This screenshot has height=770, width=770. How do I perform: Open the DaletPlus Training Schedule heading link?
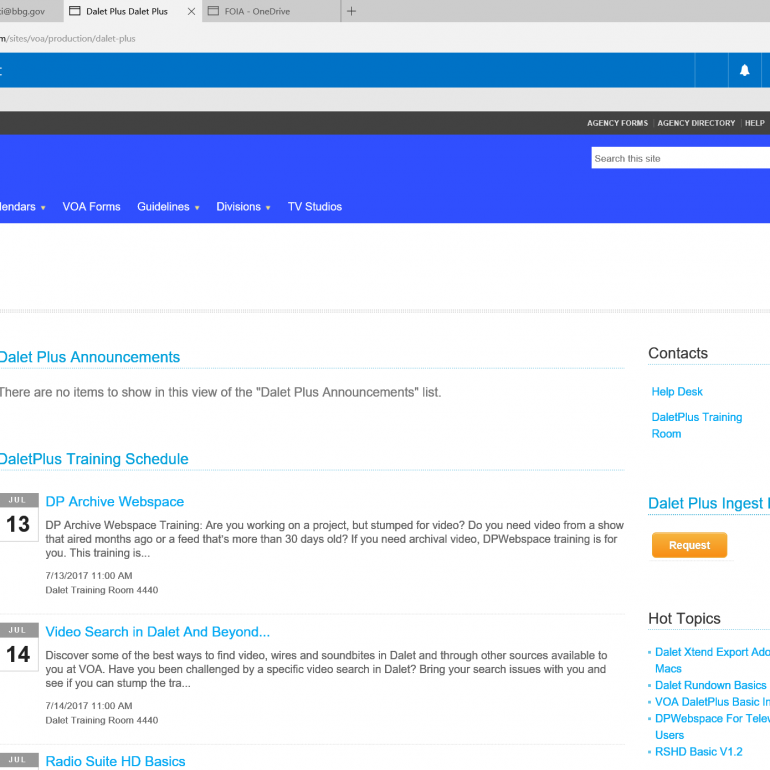[94, 459]
